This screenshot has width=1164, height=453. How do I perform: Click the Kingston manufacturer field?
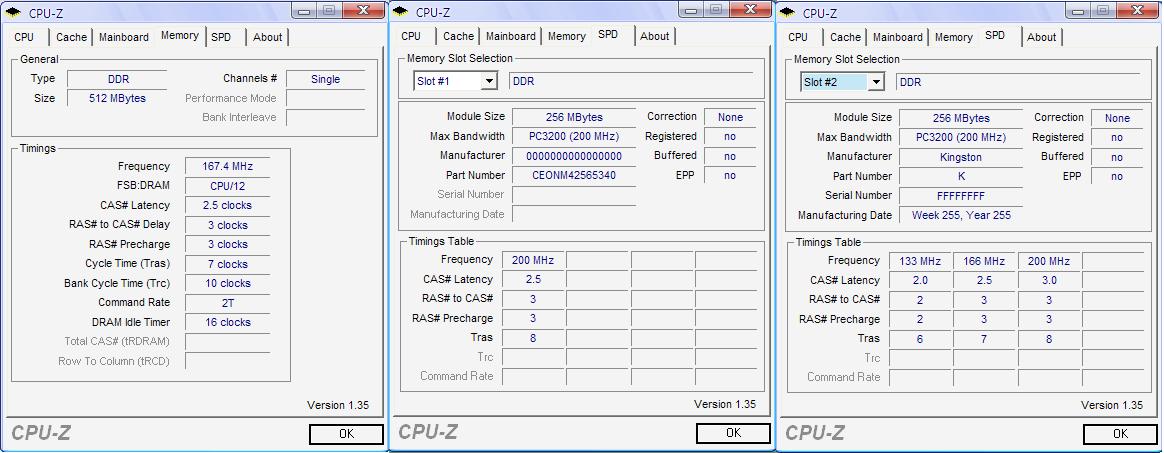(961, 157)
